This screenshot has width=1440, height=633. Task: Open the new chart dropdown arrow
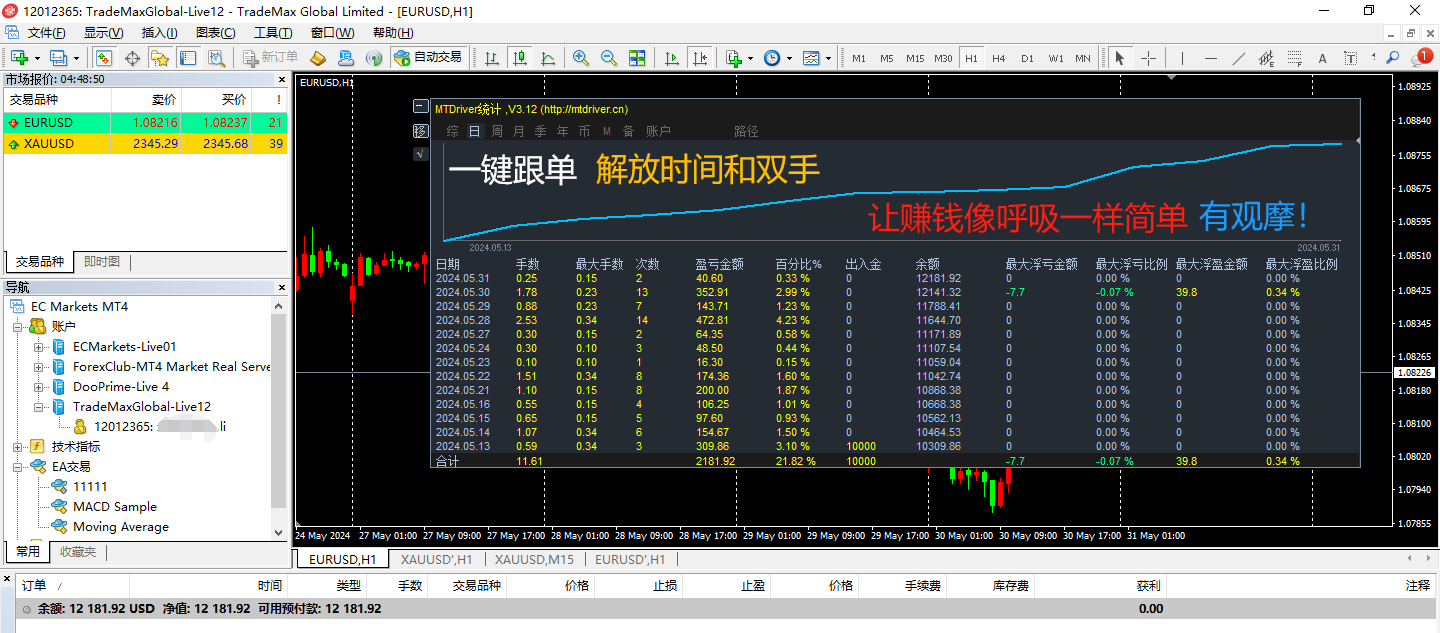tap(38, 58)
